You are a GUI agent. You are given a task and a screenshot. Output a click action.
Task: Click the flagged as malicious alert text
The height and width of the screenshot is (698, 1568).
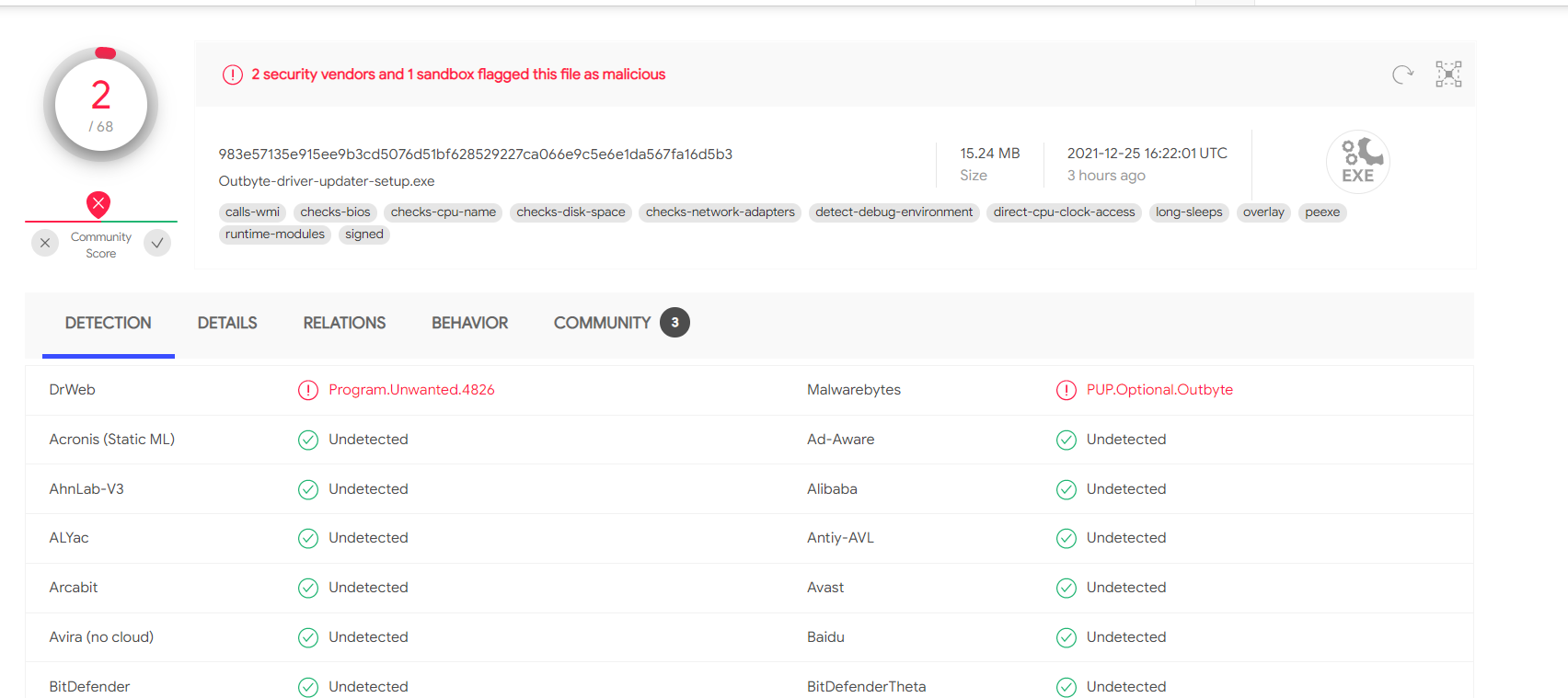[458, 74]
